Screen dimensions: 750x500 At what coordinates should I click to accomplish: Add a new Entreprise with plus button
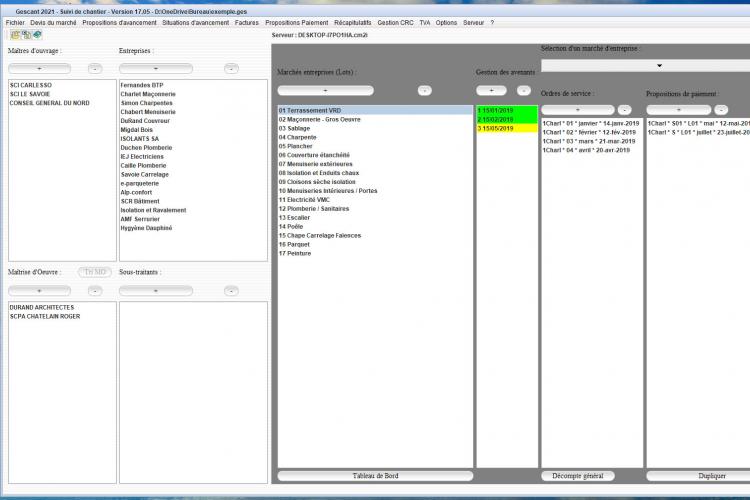(156, 69)
